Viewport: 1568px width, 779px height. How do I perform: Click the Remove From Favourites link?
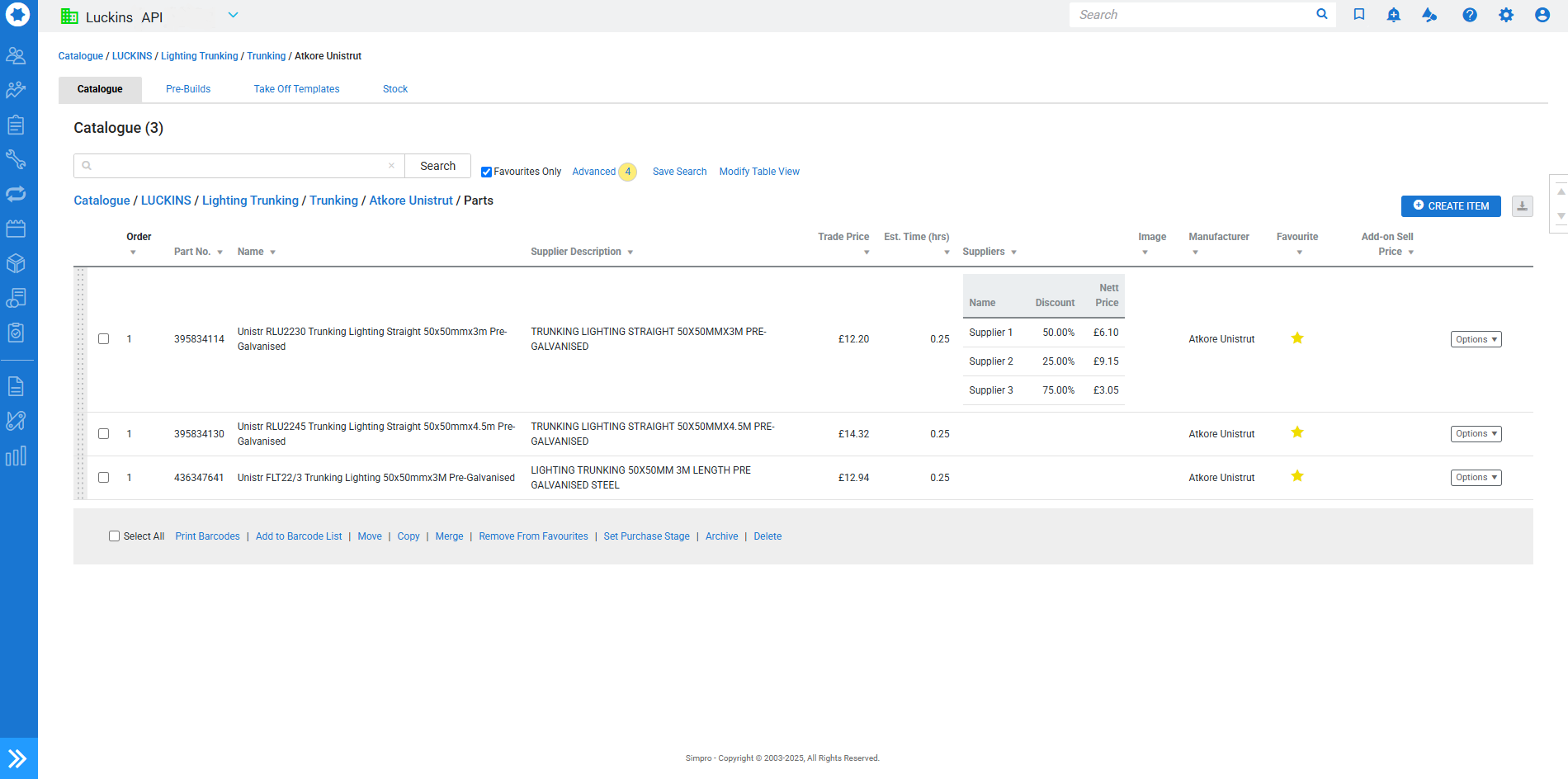[533, 536]
